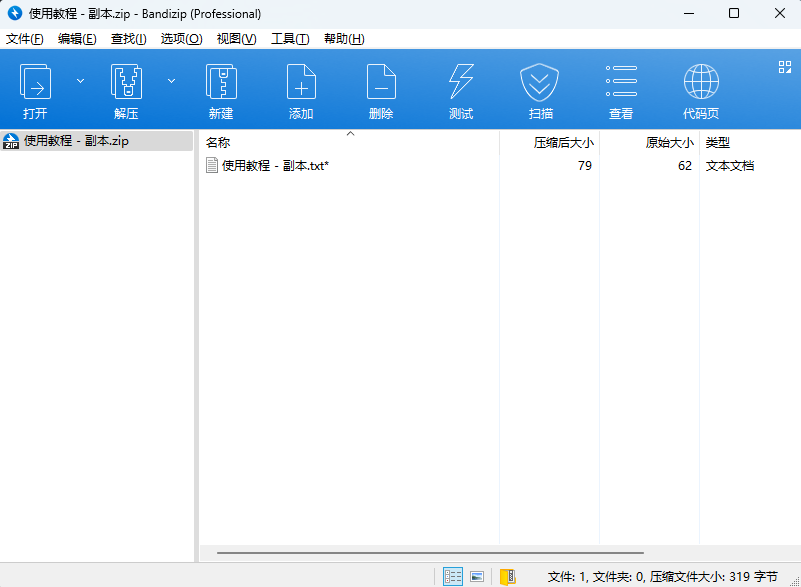Open the 帮助(H) menu
This screenshot has width=801, height=587.
tap(344, 39)
